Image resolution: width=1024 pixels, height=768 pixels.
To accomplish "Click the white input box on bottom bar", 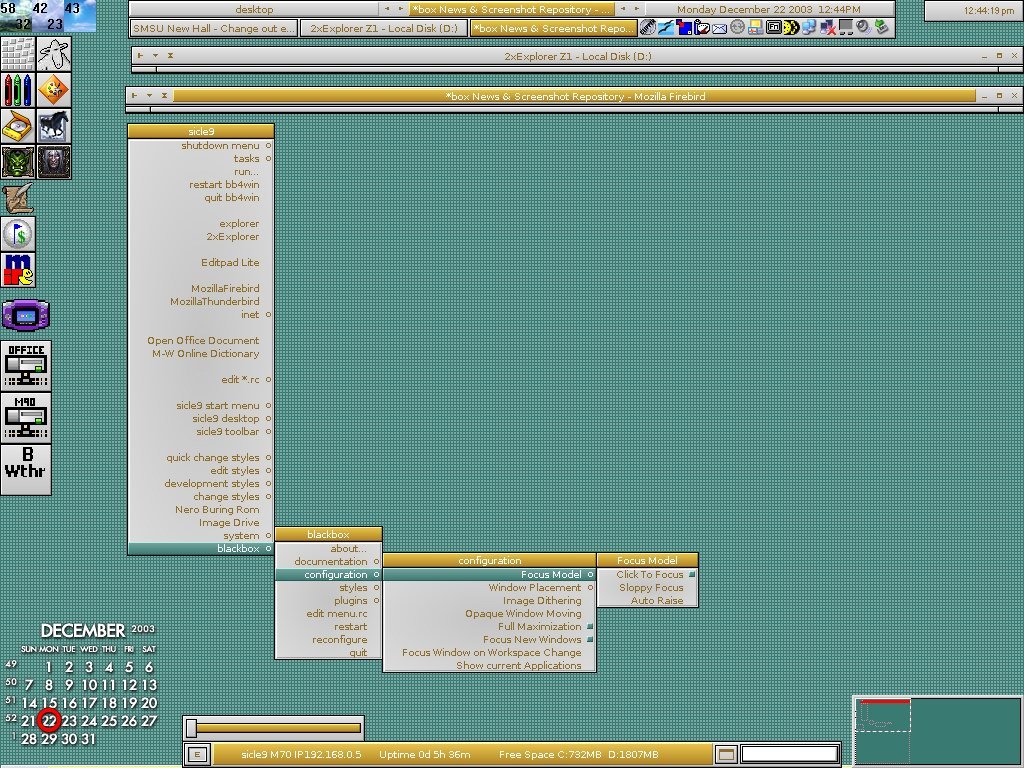I will (790, 754).
